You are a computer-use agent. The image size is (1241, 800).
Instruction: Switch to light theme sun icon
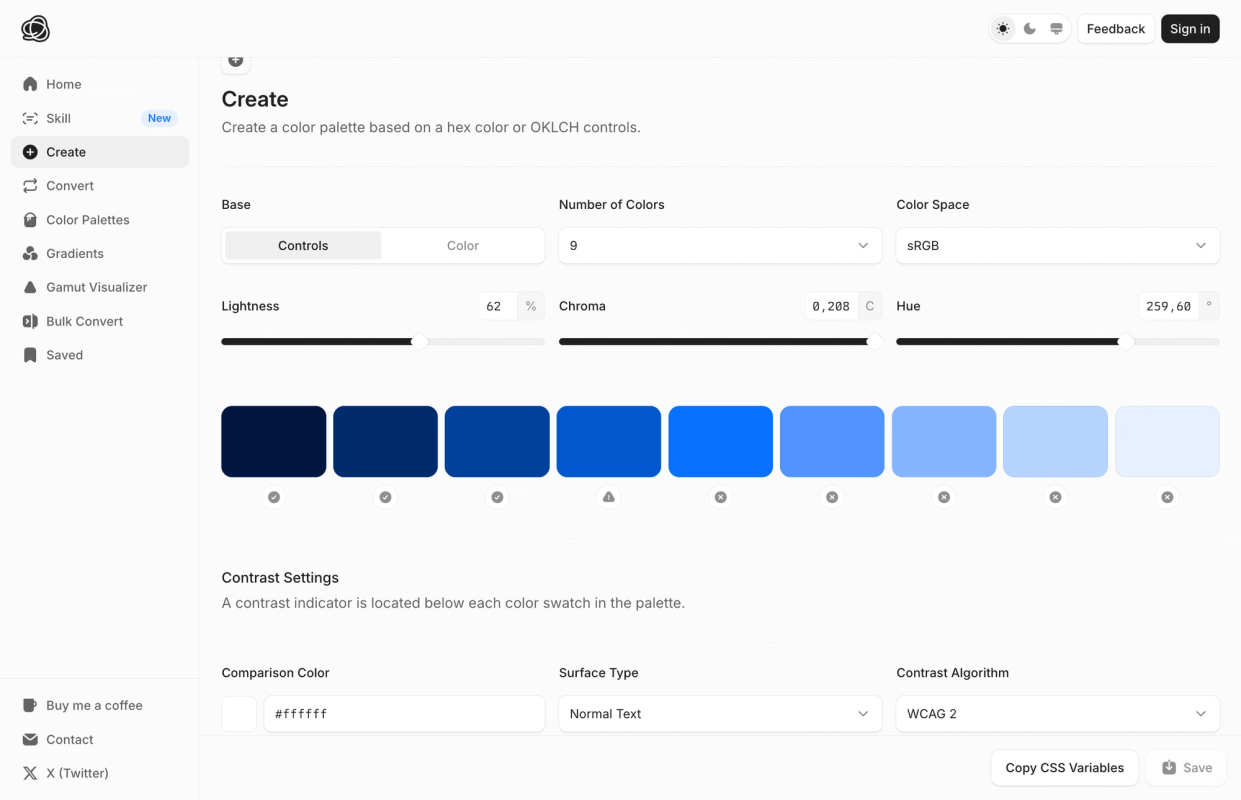(1003, 29)
